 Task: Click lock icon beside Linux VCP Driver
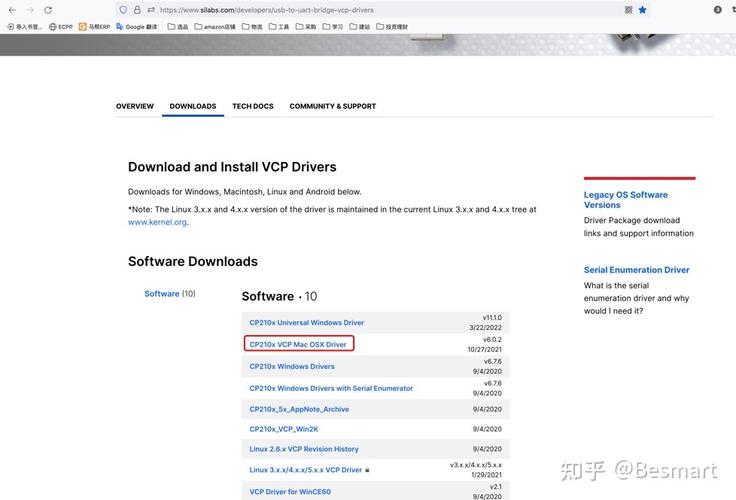[x=367, y=469]
